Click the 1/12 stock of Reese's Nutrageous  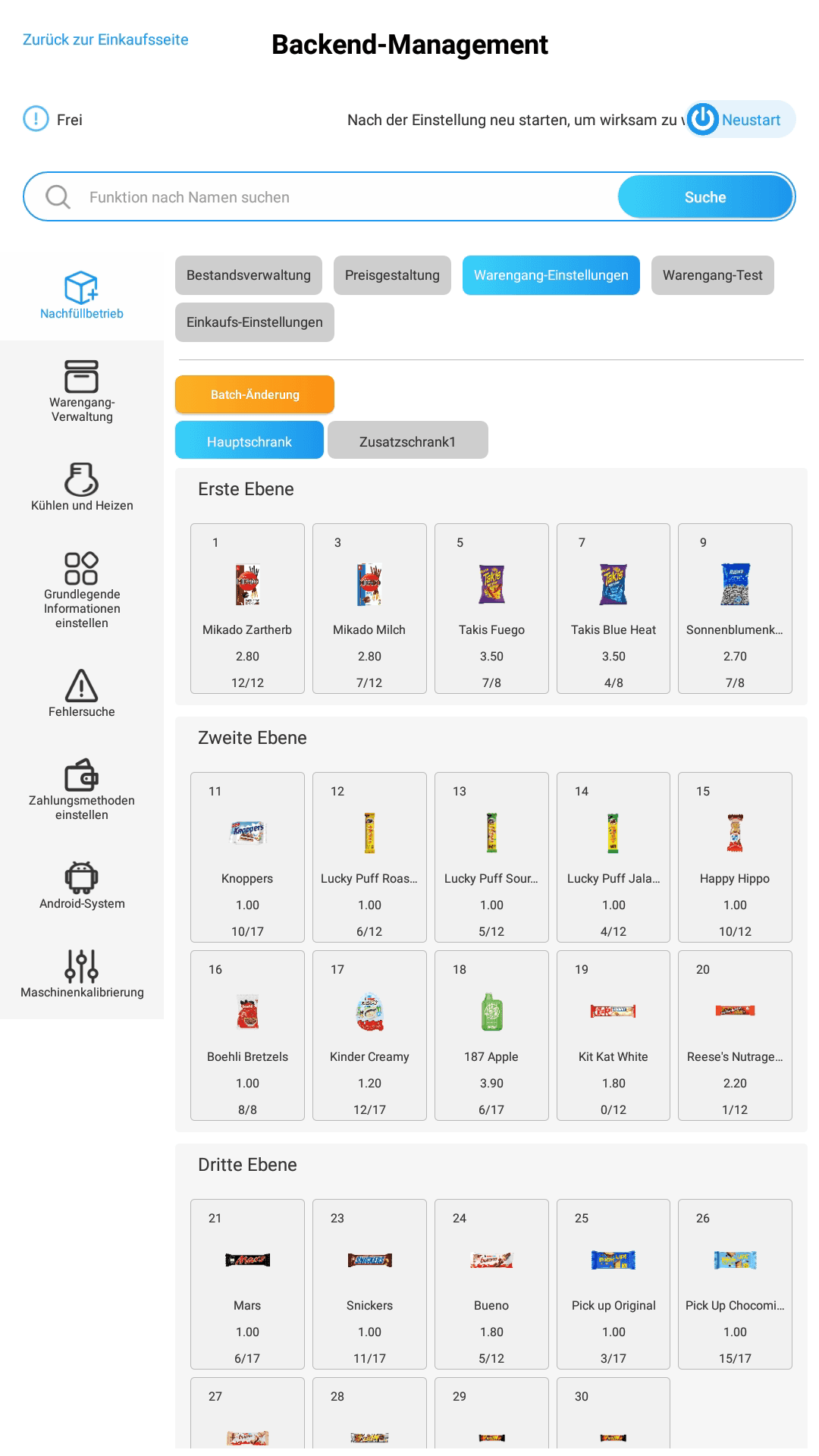point(735,1109)
